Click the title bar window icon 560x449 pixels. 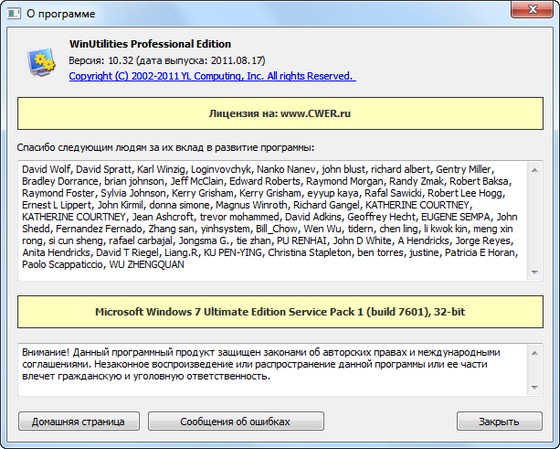[x=14, y=14]
